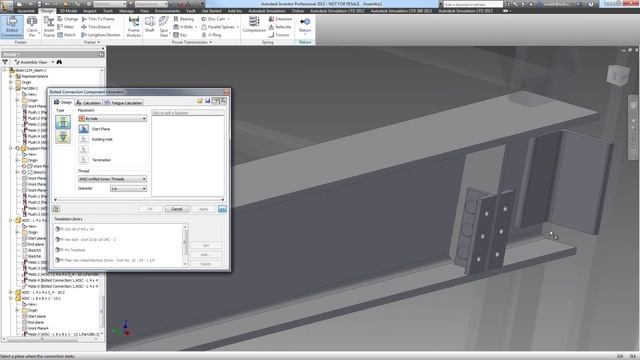Open the Spur Gear generator

[164, 27]
